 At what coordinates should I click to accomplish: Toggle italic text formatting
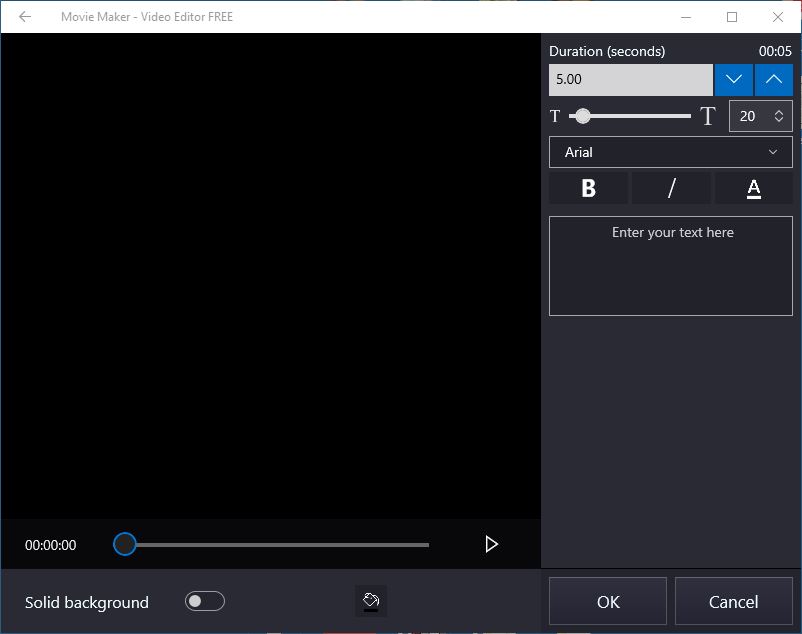(671, 188)
